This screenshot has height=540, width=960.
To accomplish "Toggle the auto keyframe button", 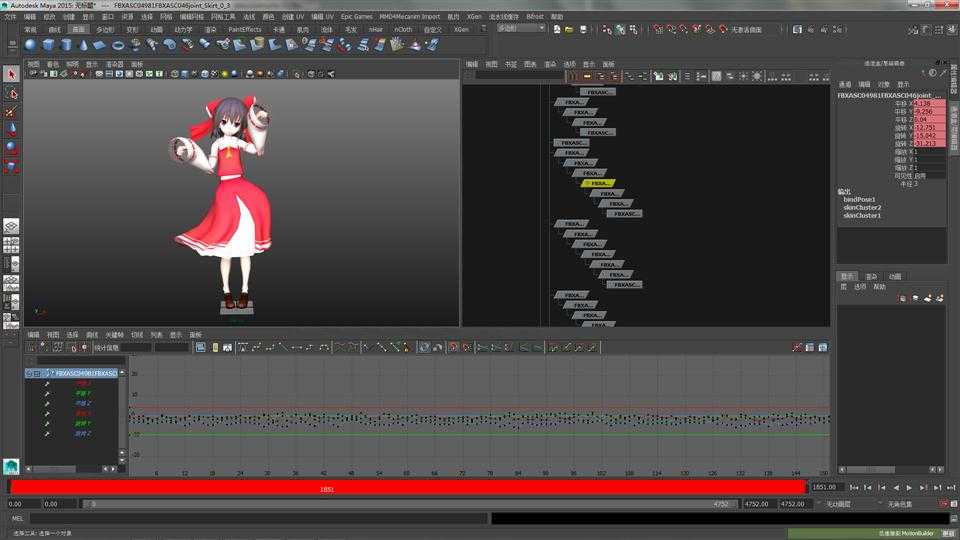I will pos(943,504).
